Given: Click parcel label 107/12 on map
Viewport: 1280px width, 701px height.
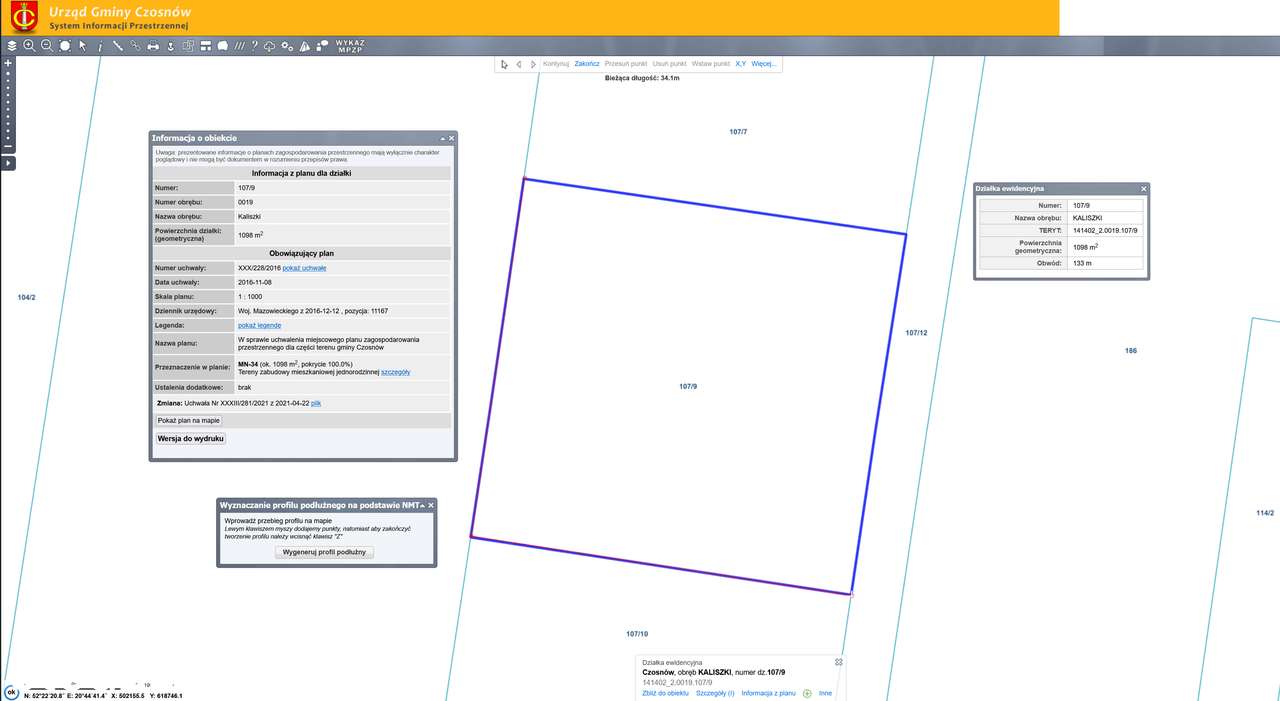Looking at the screenshot, I should coord(917,333).
